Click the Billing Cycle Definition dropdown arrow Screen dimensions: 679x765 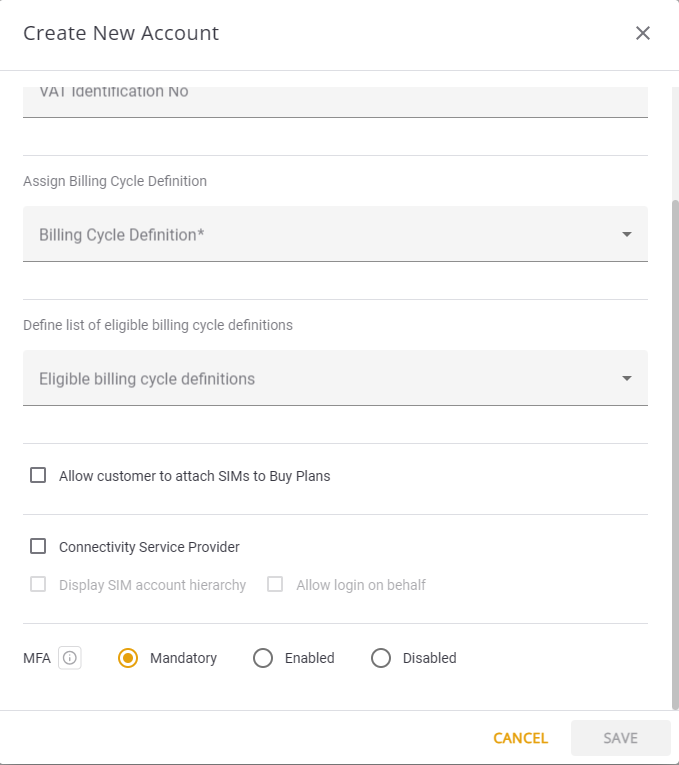[627, 234]
